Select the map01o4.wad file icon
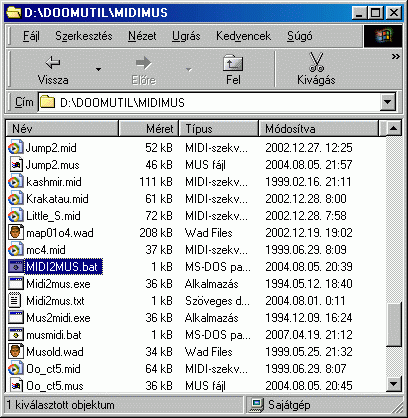This screenshot has height=418, width=408. [x=16, y=232]
